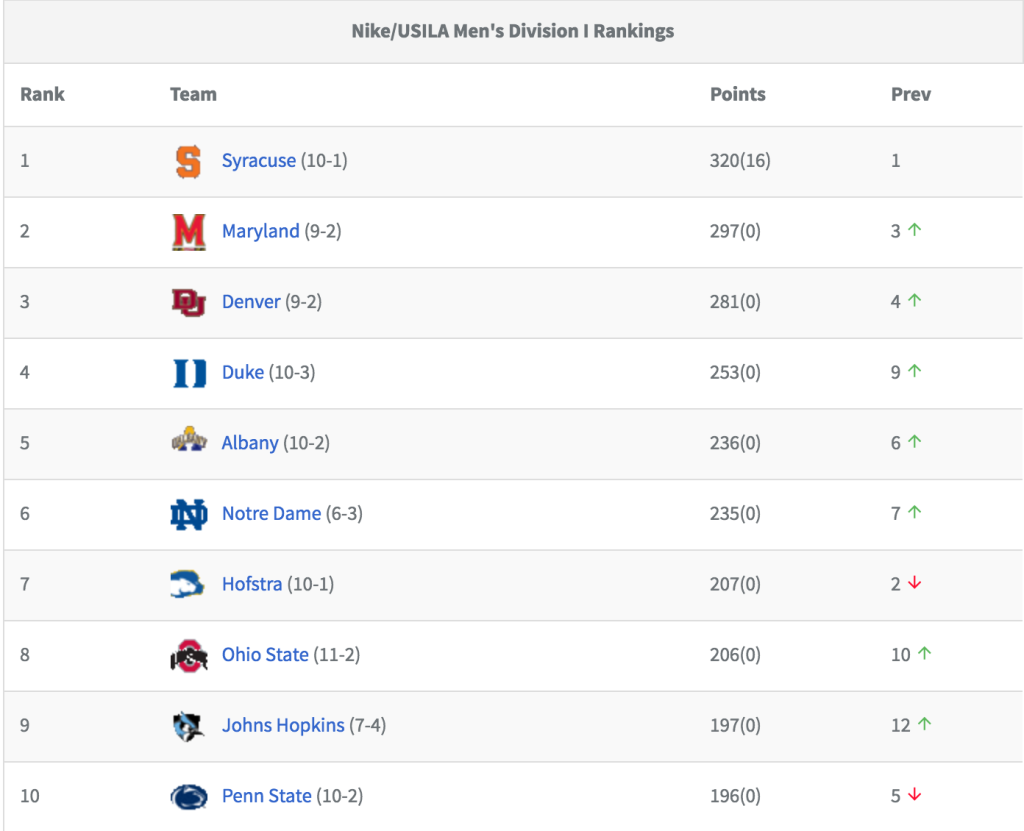The image size is (1024, 831).
Task: Click previous rank 9 in Duke row
Action: coord(895,372)
